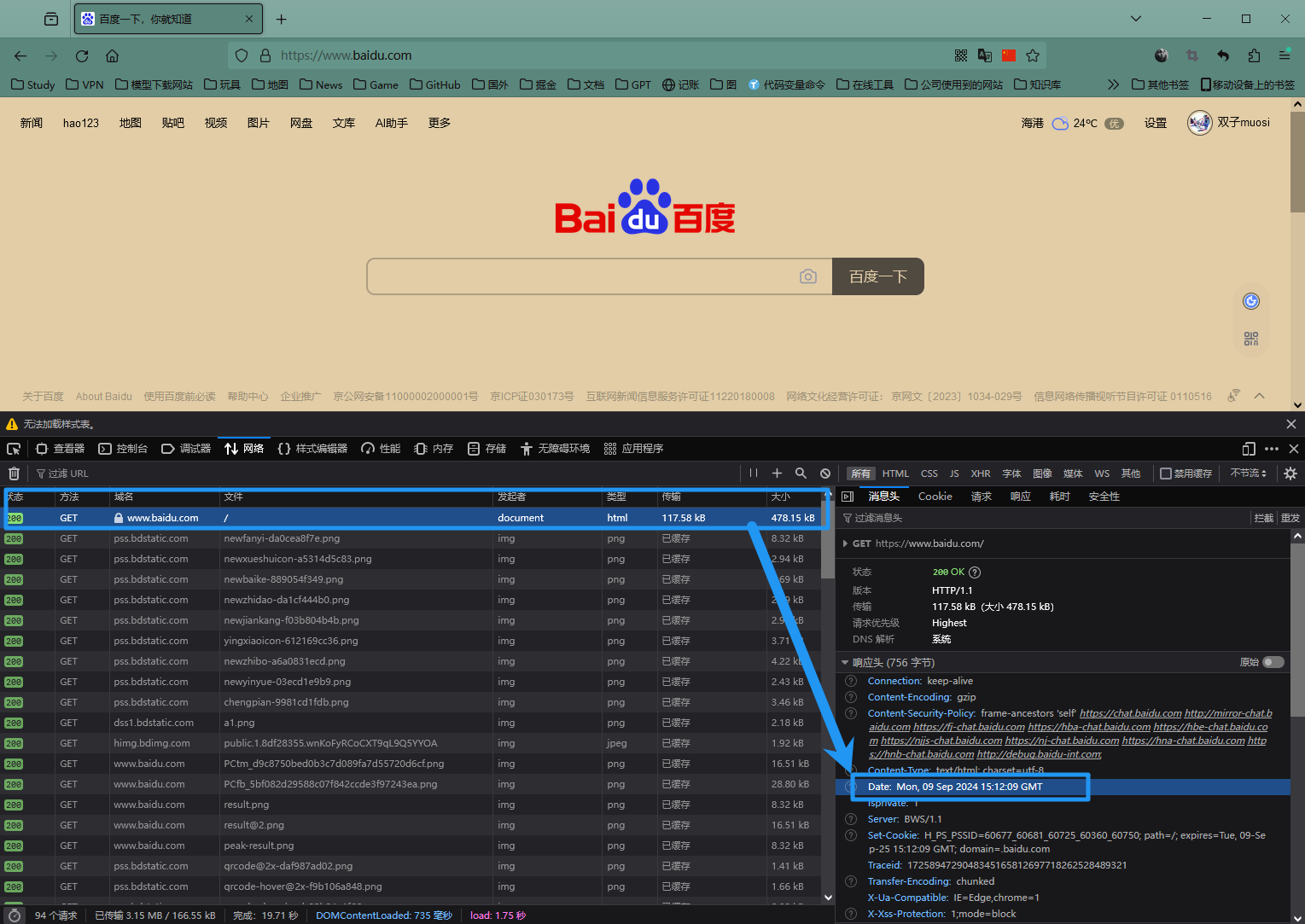The width and height of the screenshot is (1305, 924).
Task: Bookmark this page with star icon
Action: pyautogui.click(x=1033, y=55)
